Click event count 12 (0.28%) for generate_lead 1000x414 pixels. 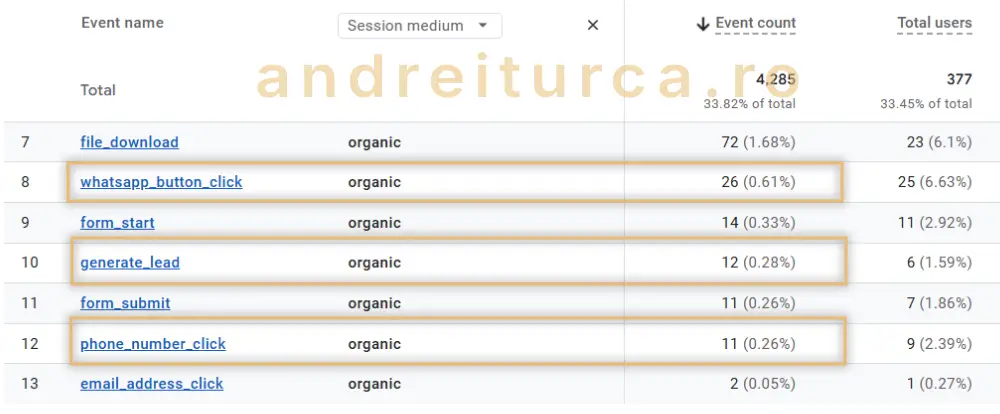(x=761, y=263)
